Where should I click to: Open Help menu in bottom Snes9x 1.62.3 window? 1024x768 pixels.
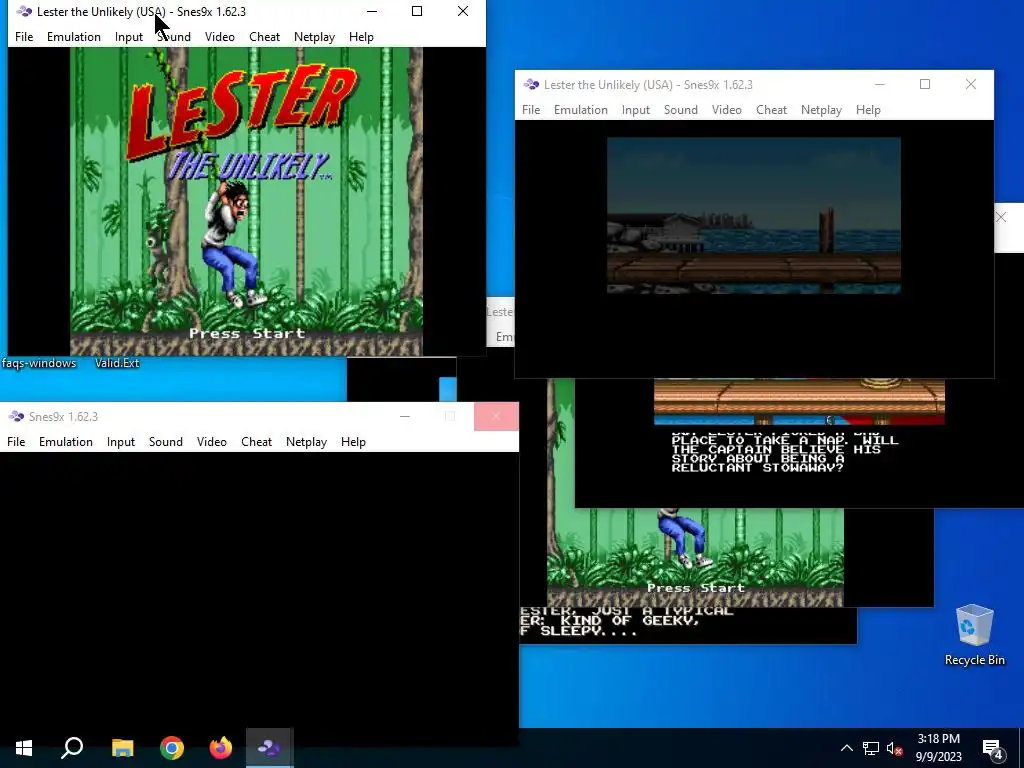click(353, 441)
